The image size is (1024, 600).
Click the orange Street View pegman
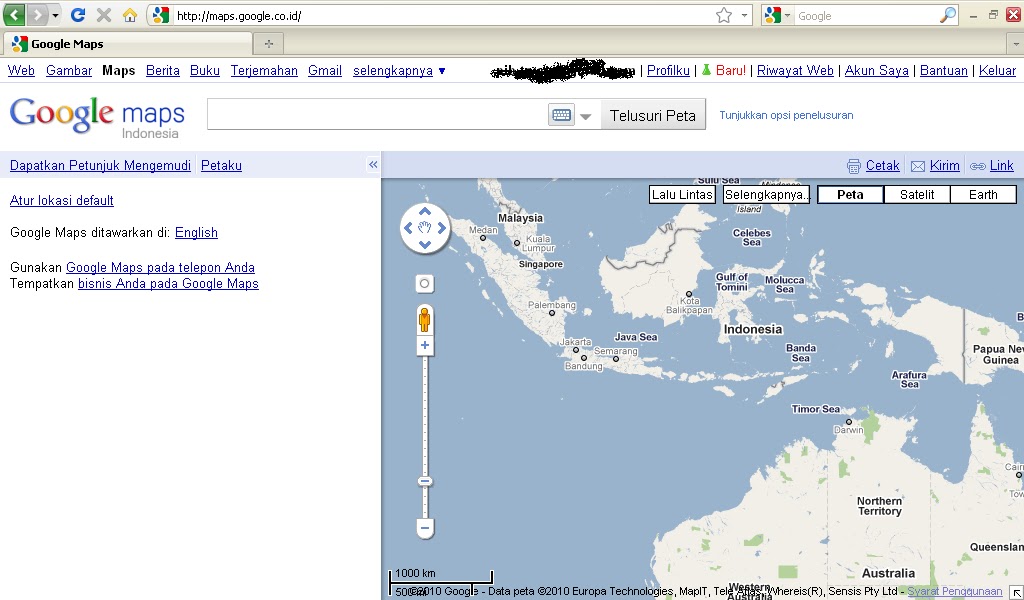tap(424, 320)
